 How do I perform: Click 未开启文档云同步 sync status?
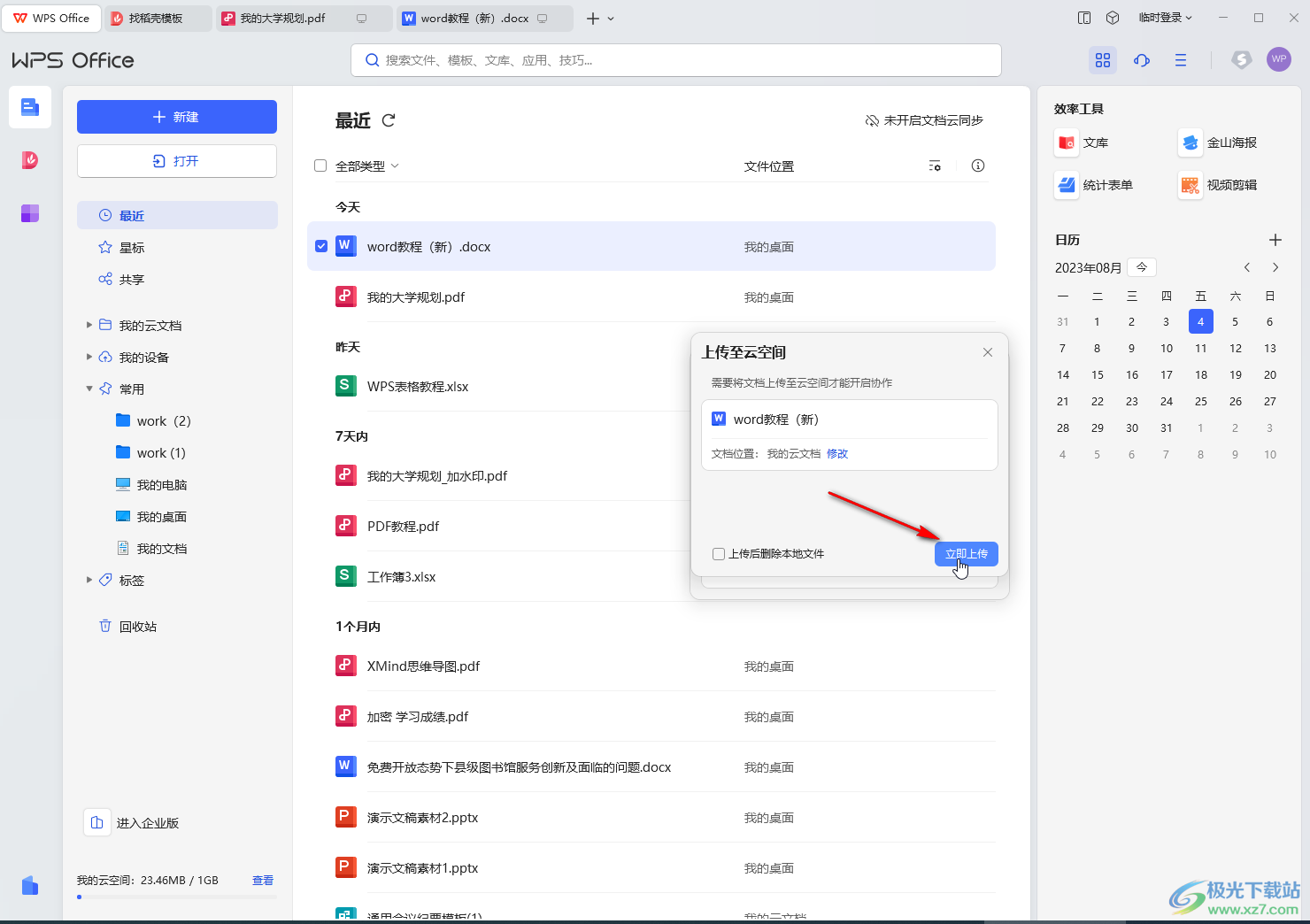pos(924,120)
